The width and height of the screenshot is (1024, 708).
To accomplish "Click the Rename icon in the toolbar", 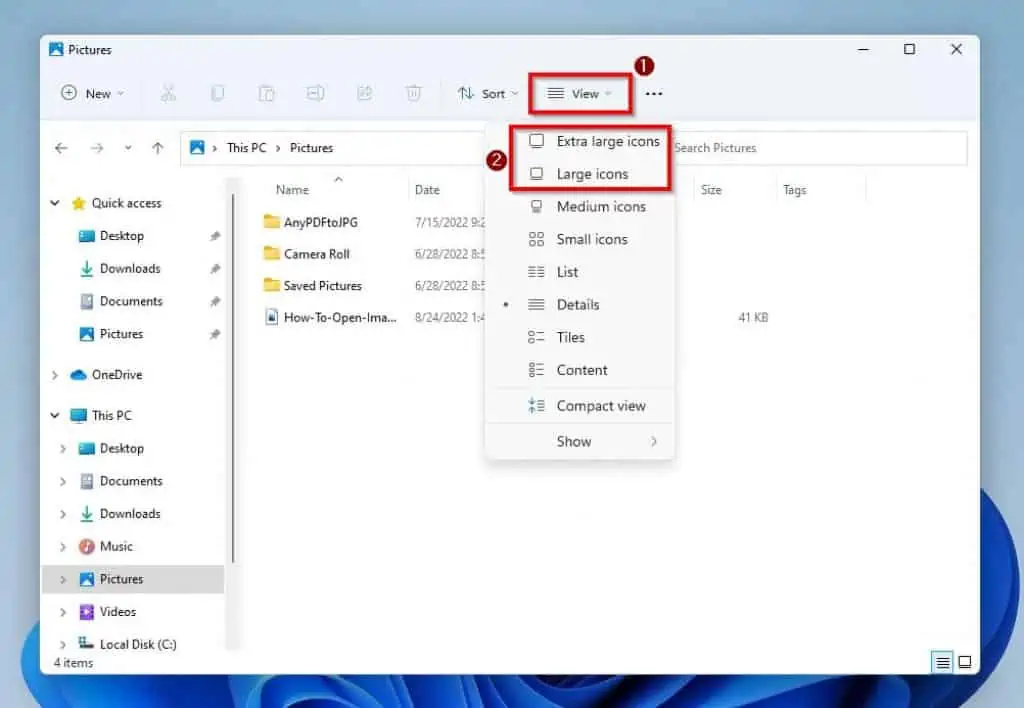I will point(315,93).
